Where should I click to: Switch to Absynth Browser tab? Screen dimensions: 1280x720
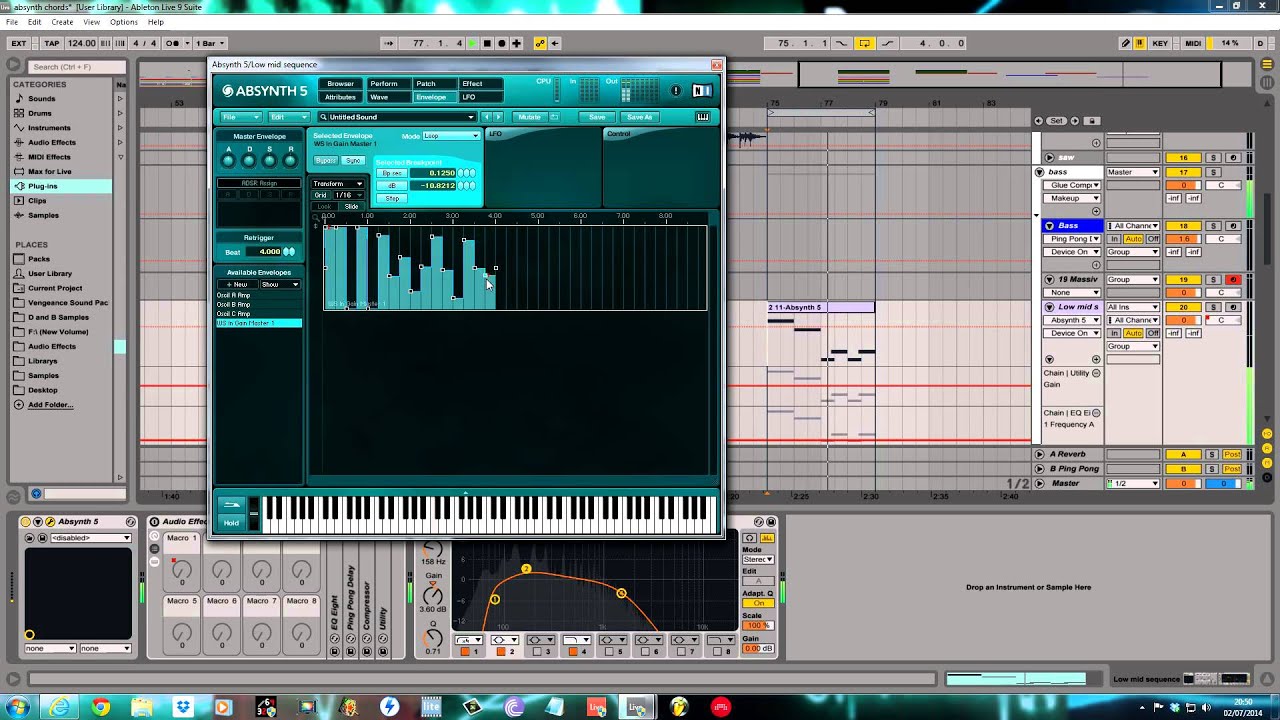pyautogui.click(x=340, y=84)
